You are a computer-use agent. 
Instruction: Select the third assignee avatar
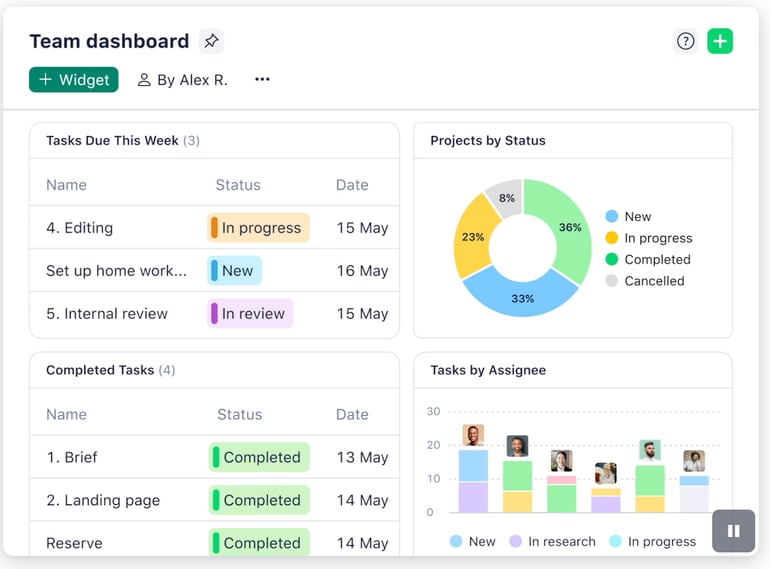pos(561,461)
